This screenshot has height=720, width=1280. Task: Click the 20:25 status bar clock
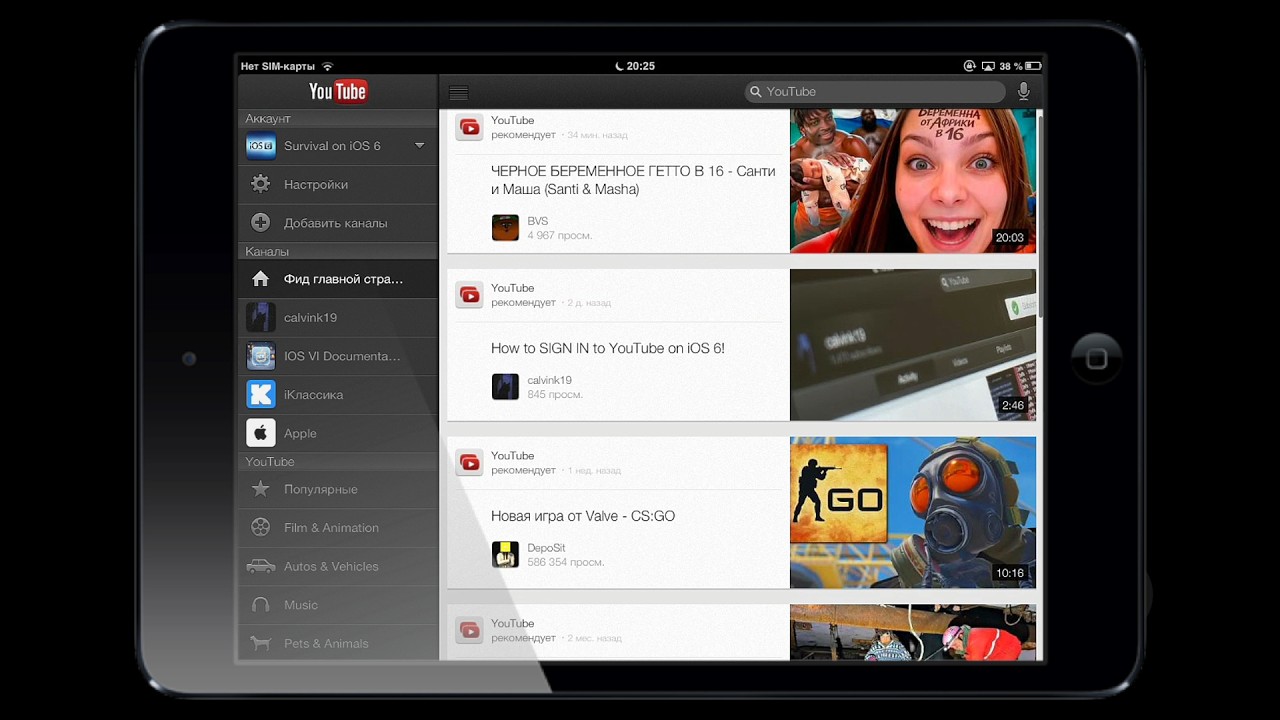coord(640,66)
